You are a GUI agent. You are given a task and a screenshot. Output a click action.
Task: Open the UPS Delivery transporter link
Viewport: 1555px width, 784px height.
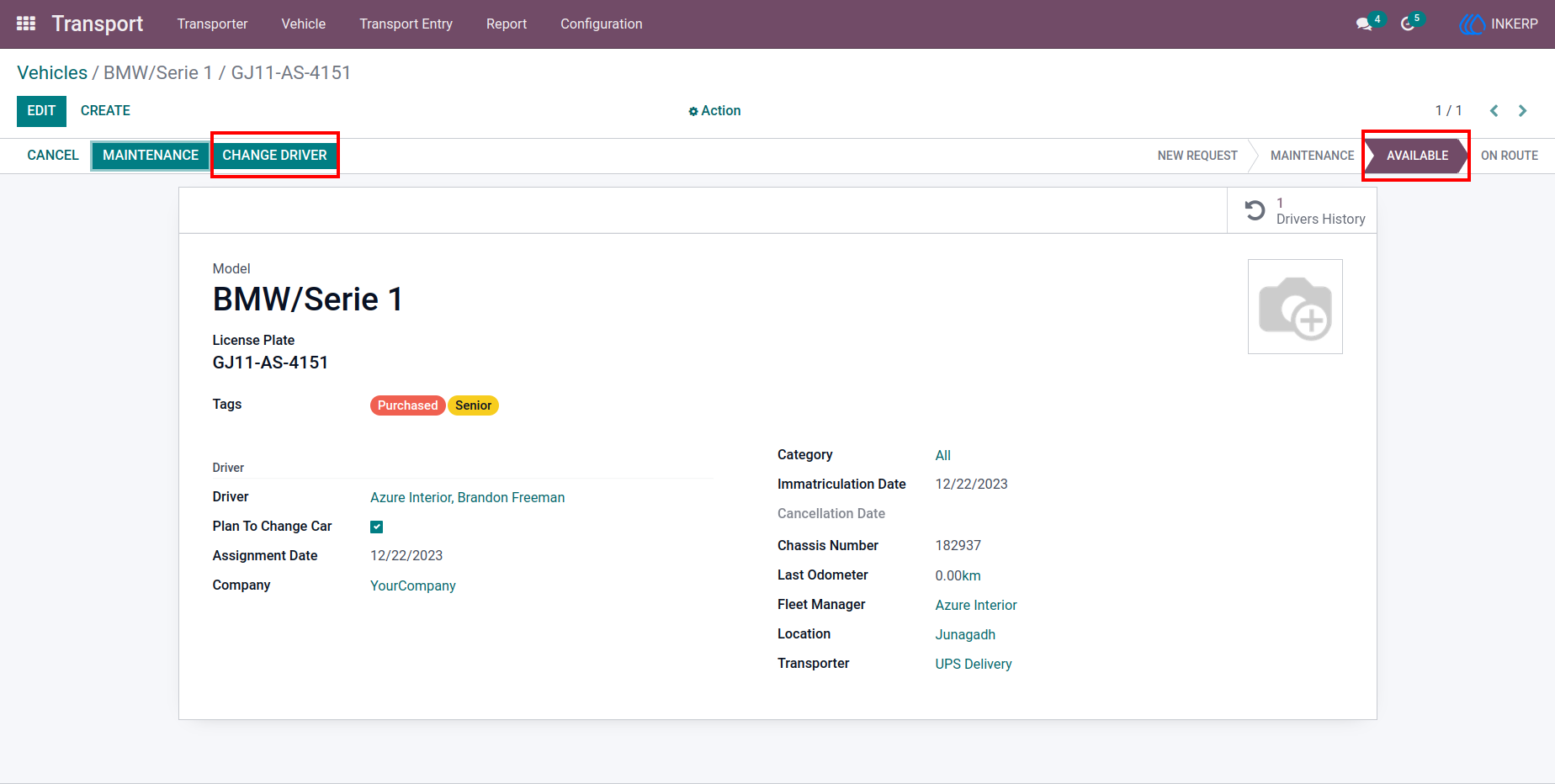click(x=974, y=665)
